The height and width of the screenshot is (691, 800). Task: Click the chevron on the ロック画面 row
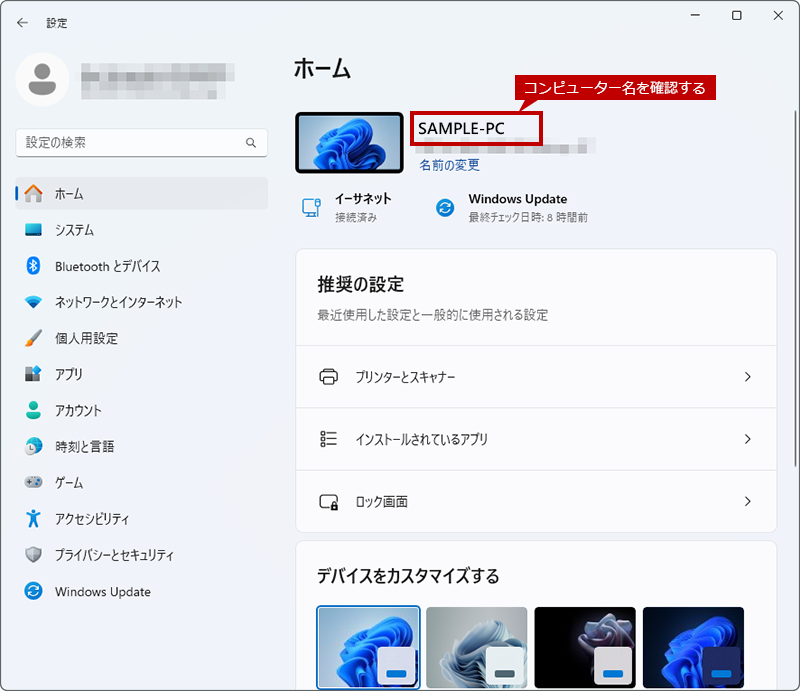point(747,502)
